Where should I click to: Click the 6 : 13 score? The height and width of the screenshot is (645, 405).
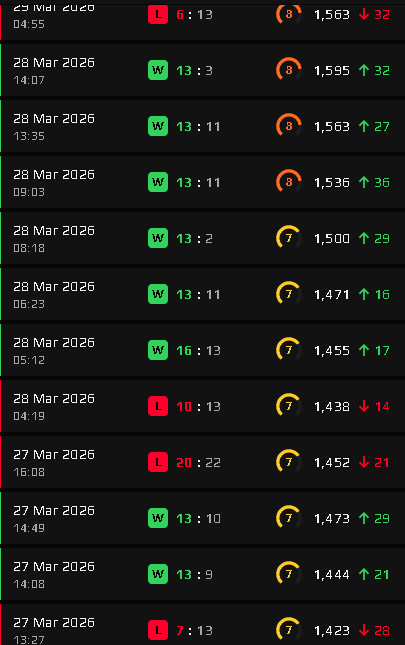click(x=194, y=15)
